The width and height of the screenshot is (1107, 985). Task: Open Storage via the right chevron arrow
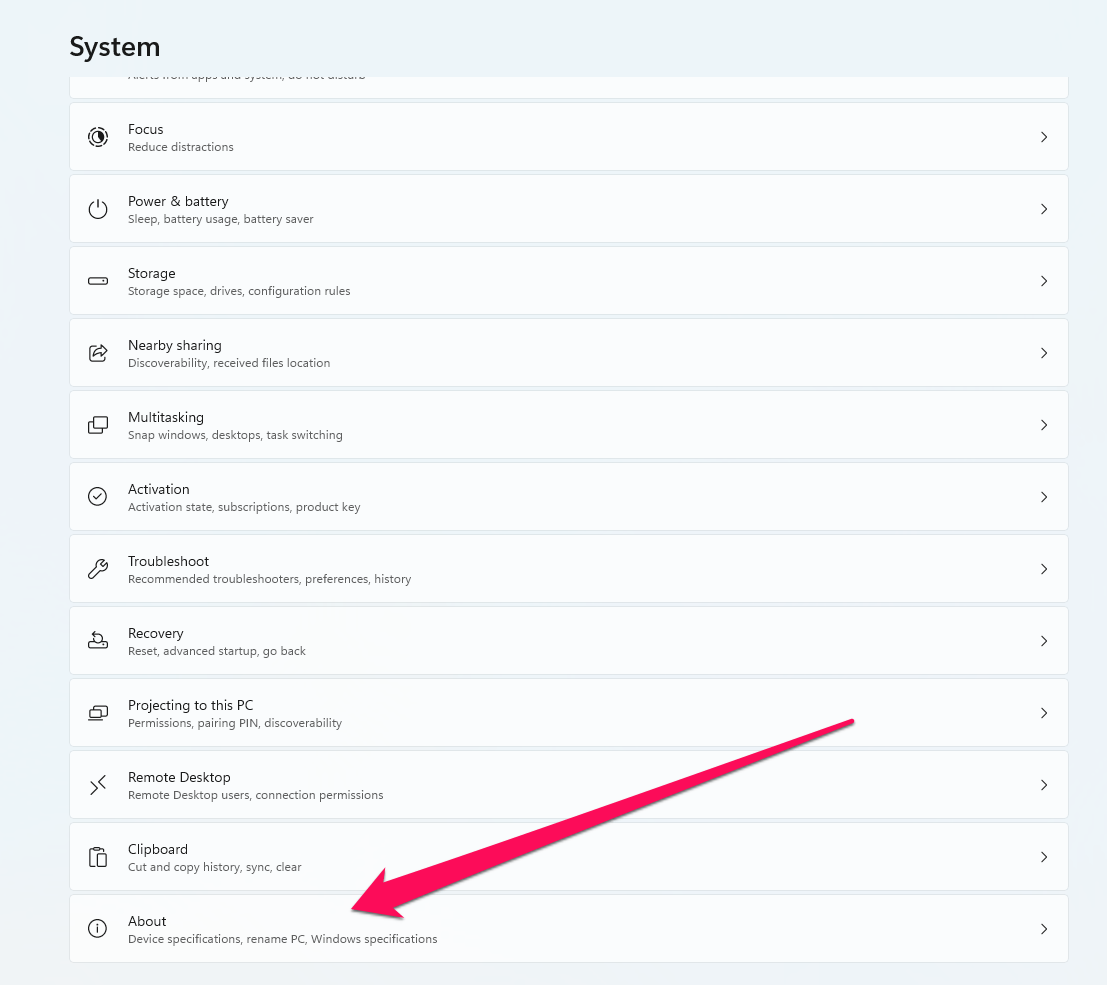(x=1043, y=281)
